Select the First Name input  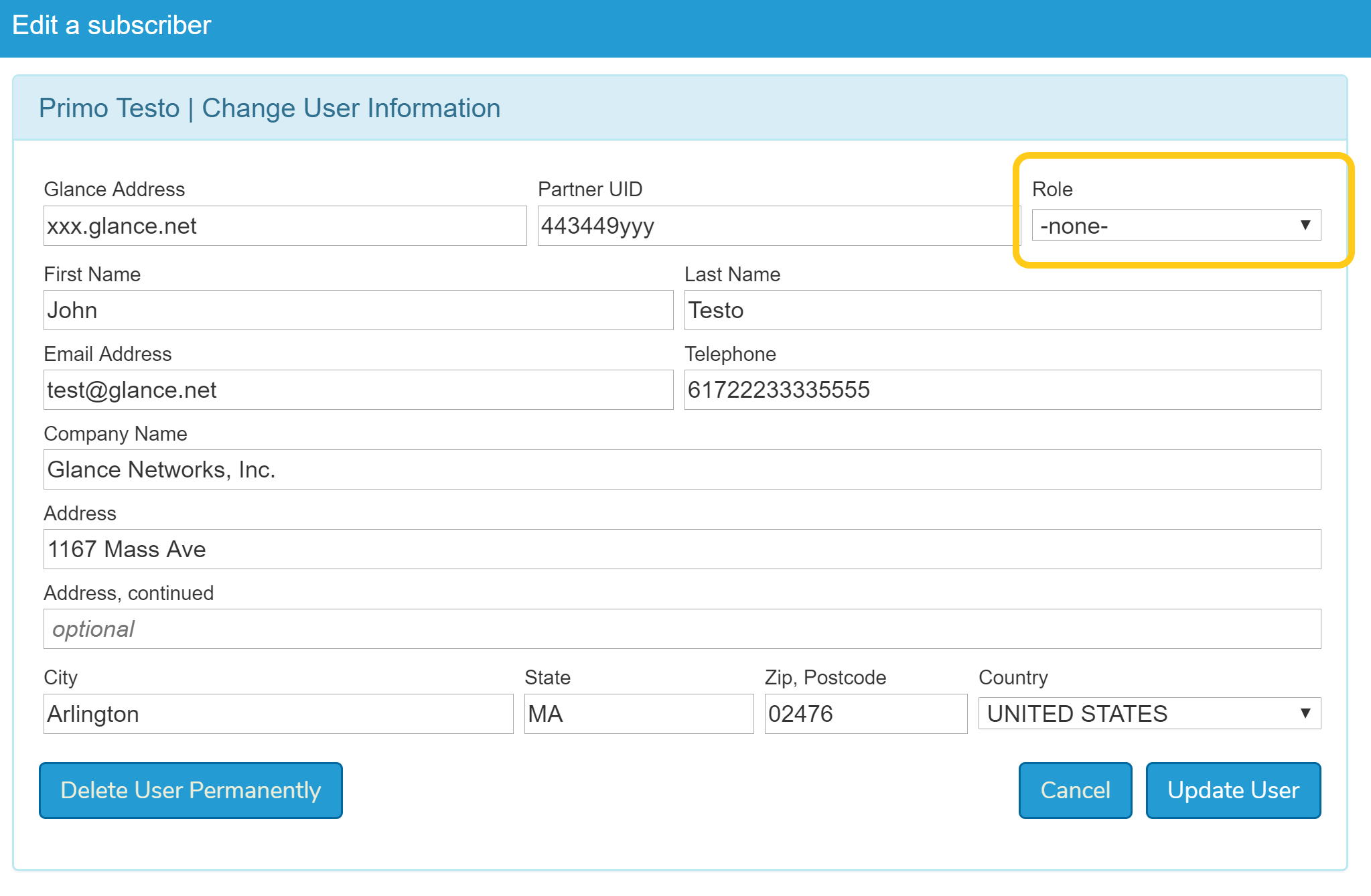pos(358,310)
